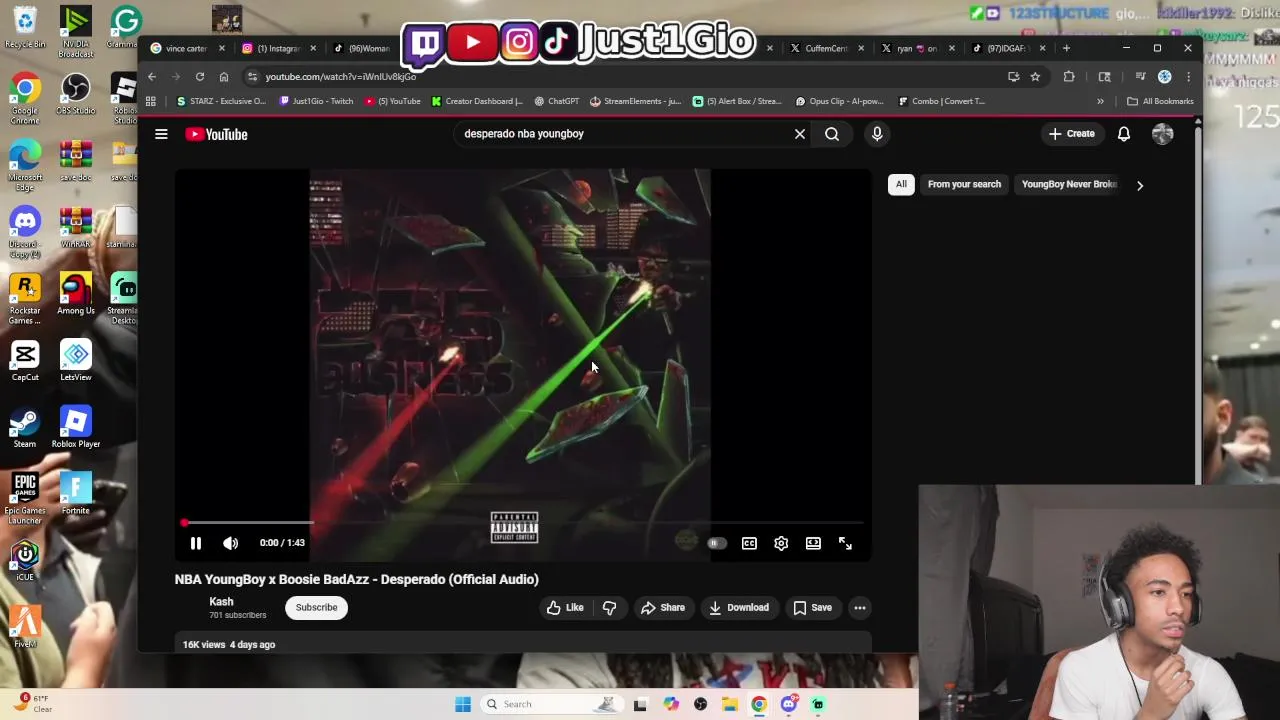Image resolution: width=1280 pixels, height=720 pixels.
Task: Switch to the vince carter browser tab
Action: (x=186, y=48)
